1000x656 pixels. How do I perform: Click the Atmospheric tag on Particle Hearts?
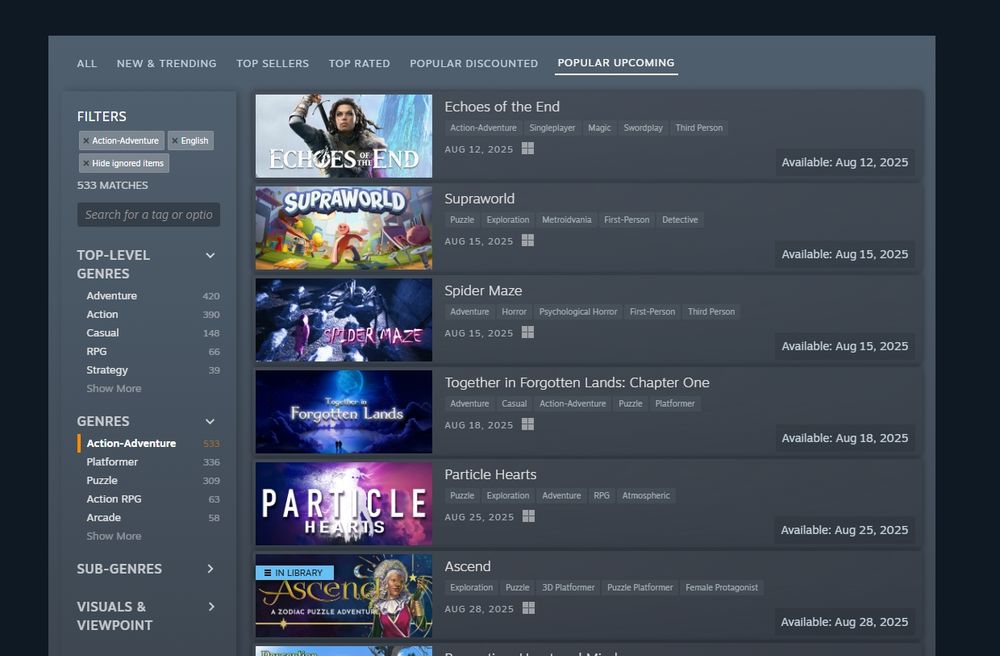click(646, 495)
